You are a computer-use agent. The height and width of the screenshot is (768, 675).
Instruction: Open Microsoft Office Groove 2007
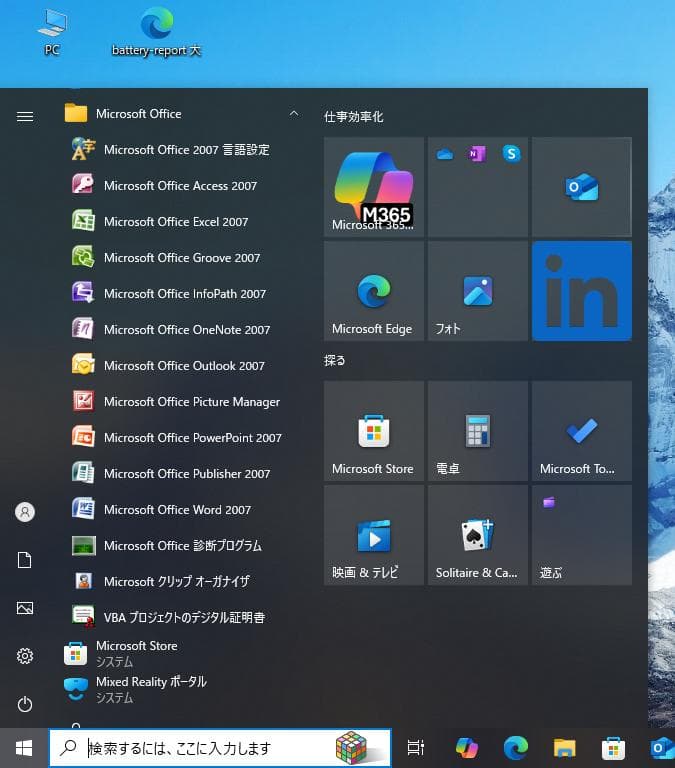181,258
